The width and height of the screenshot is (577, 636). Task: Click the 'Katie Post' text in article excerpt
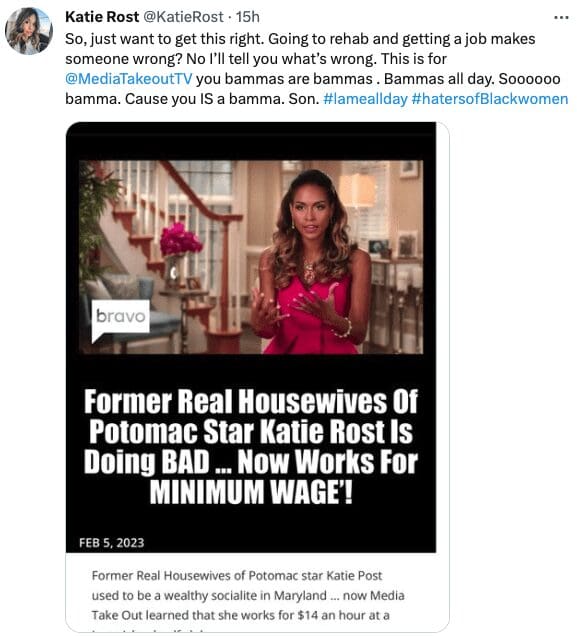tap(354, 576)
